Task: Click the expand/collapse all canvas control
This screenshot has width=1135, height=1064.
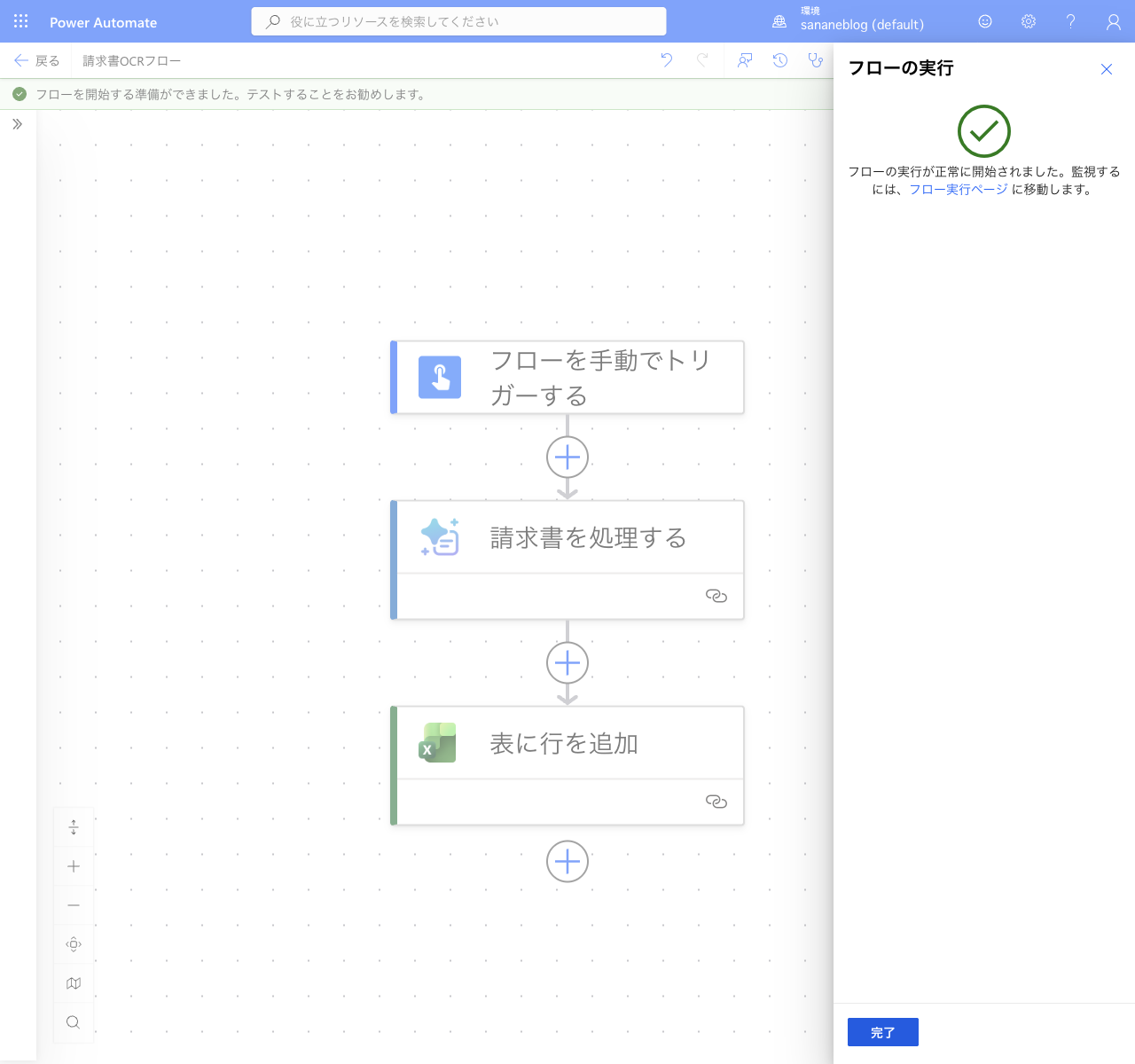Action: click(x=74, y=827)
